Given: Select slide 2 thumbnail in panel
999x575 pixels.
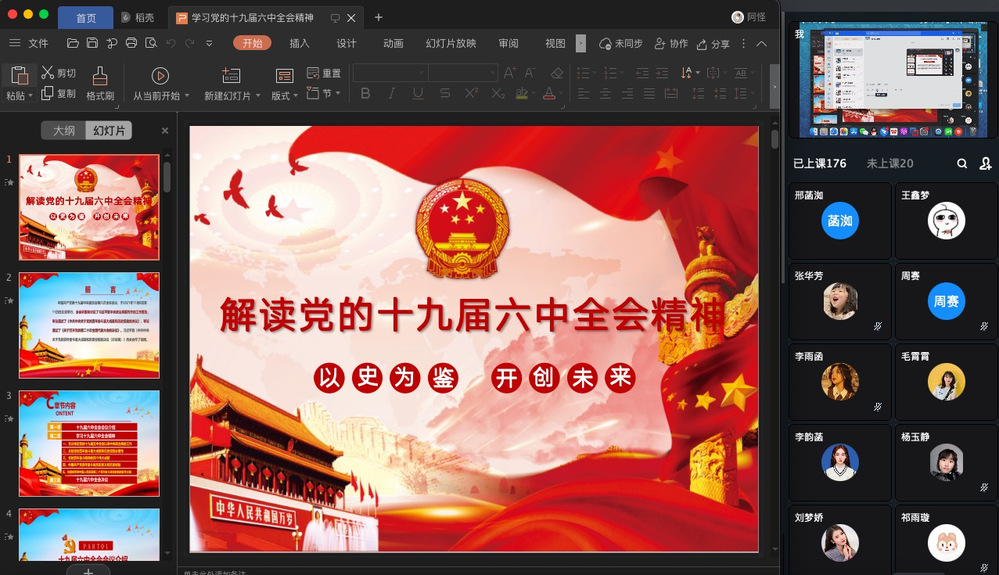Looking at the screenshot, I should (89, 325).
